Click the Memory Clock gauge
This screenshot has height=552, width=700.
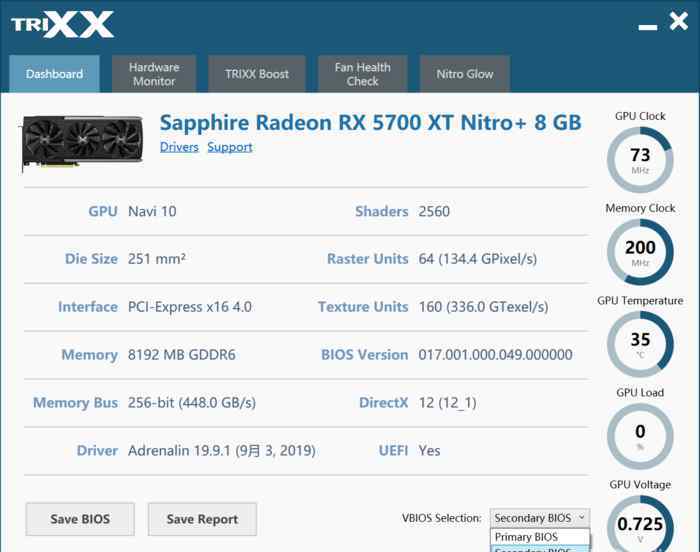[x=640, y=252]
